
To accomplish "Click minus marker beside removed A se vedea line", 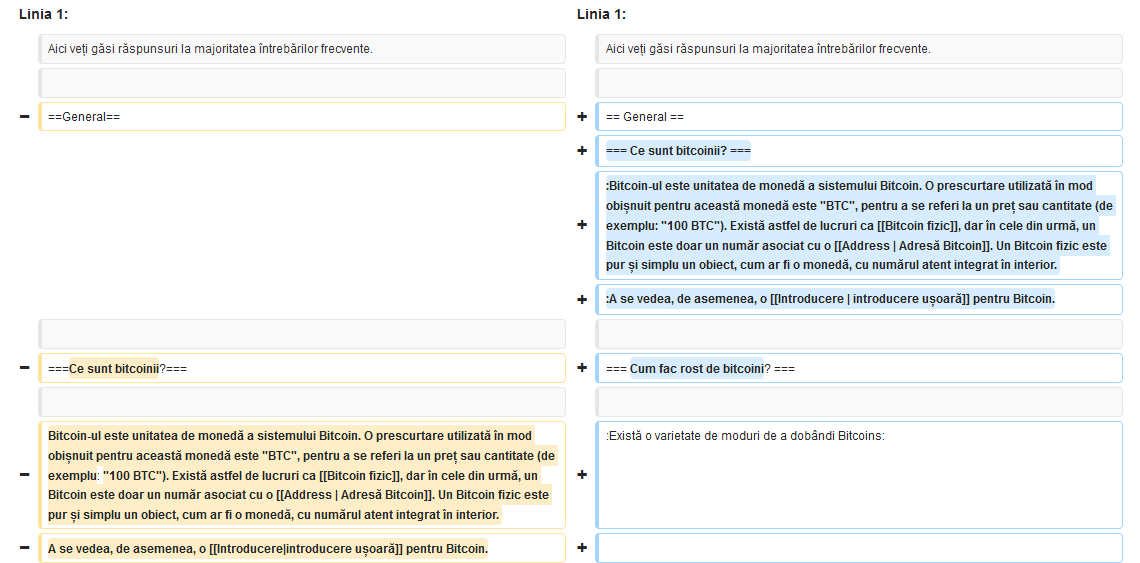I will pyautogui.click(x=25, y=548).
